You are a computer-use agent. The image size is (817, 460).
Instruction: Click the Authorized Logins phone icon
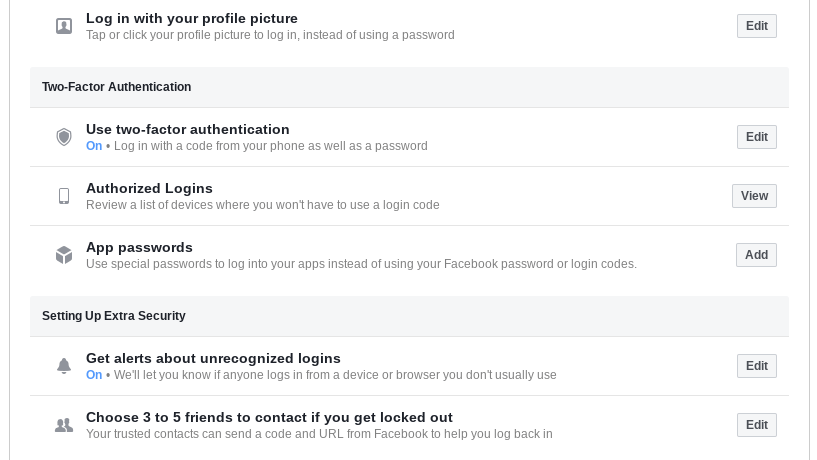64,196
